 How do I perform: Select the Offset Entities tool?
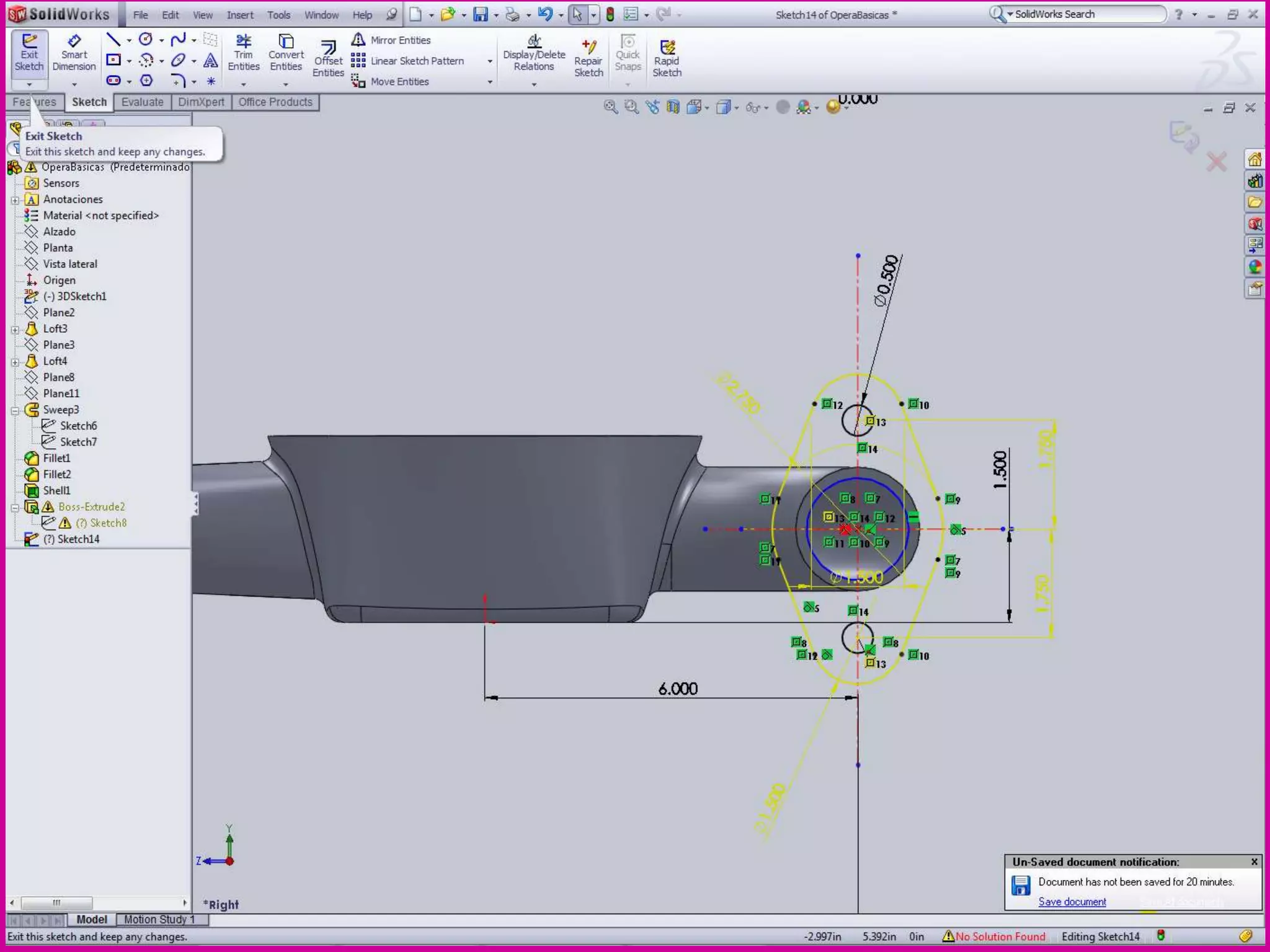point(328,59)
